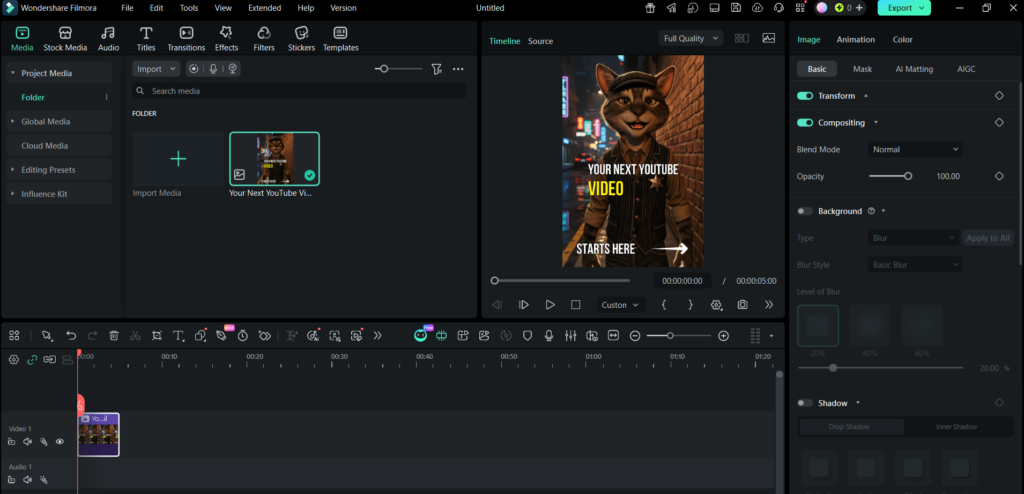
Task: Click the Search media field
Action: 299,91
